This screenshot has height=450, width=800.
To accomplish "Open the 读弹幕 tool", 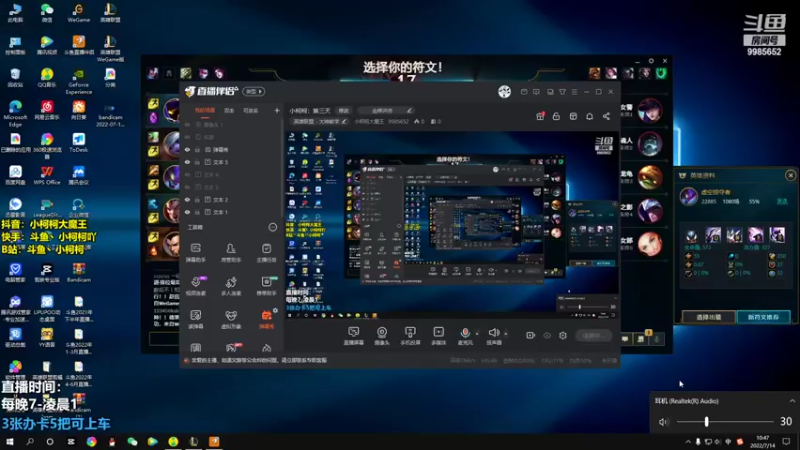I will pos(195,319).
